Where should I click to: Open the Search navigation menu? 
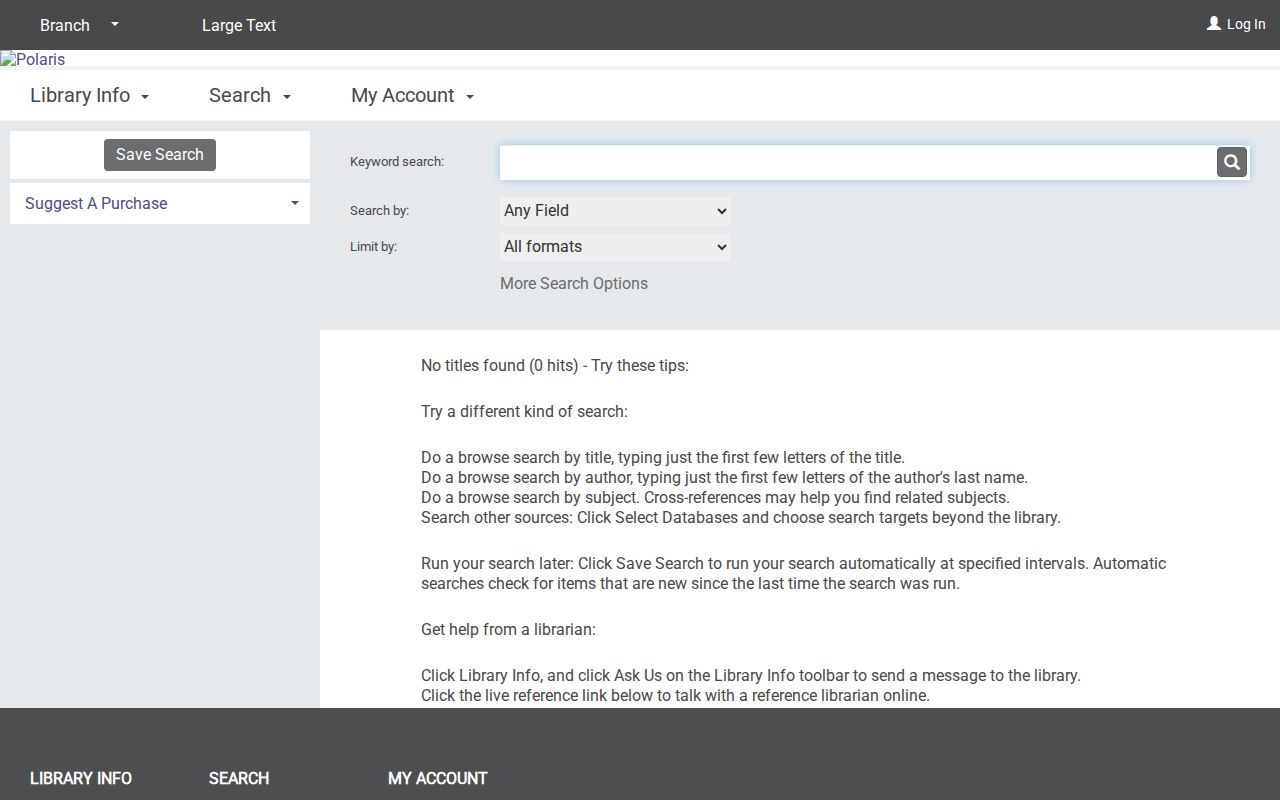250,95
